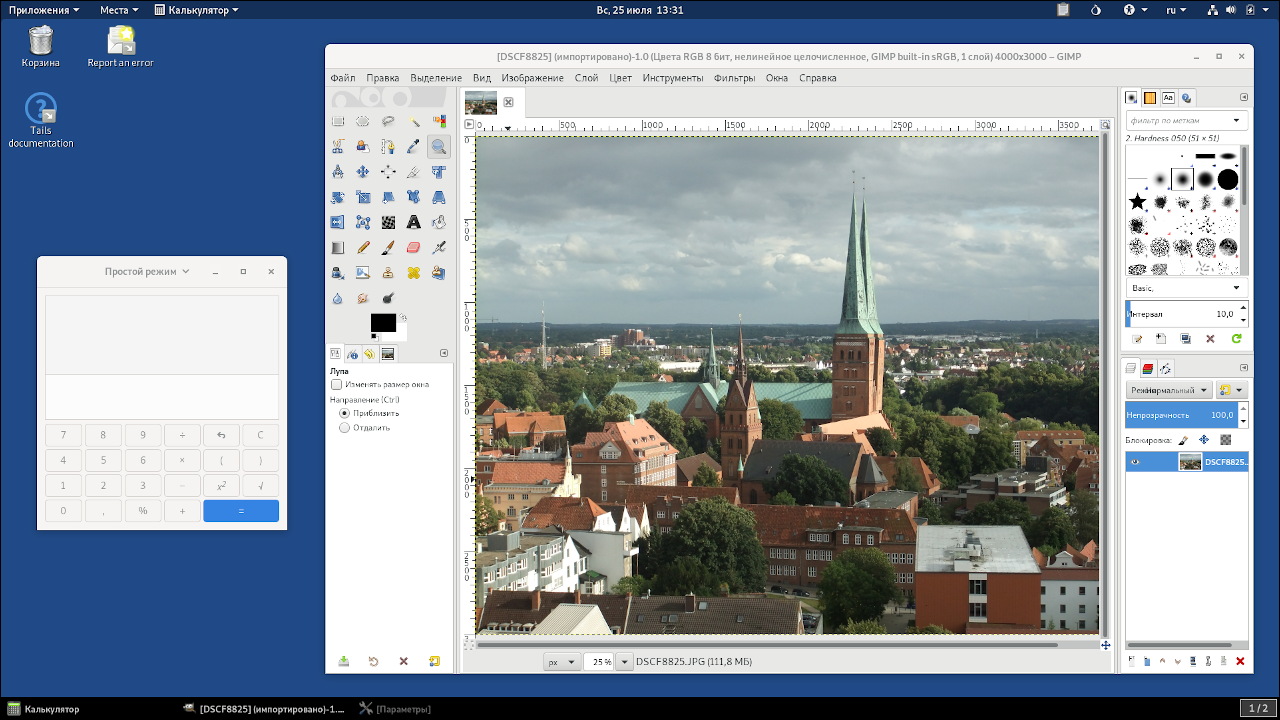
Task: Choose the Paintbrush tool
Action: point(388,247)
